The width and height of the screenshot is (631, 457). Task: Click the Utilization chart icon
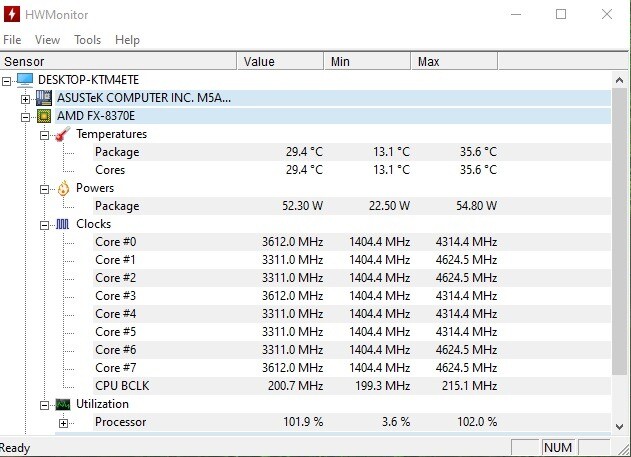pyautogui.click(x=63, y=404)
